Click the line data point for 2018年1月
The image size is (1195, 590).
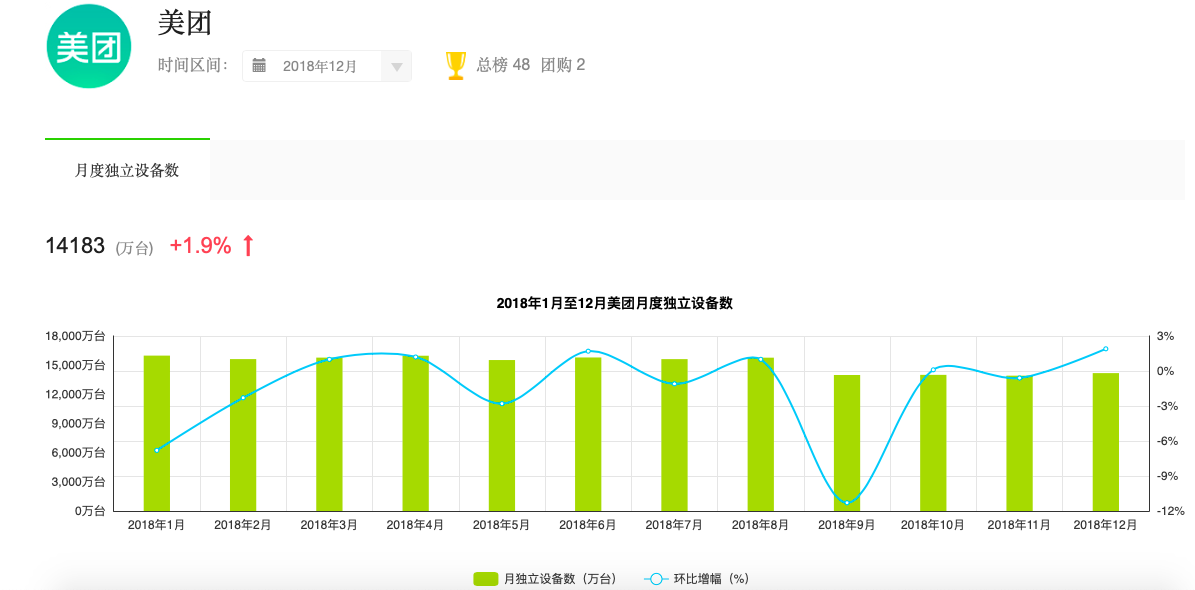[x=157, y=451]
